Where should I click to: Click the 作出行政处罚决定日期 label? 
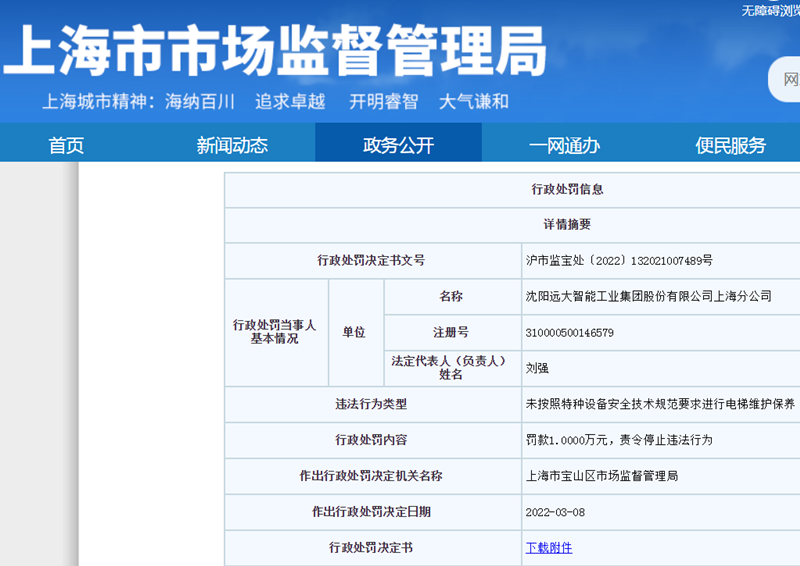coord(371,512)
